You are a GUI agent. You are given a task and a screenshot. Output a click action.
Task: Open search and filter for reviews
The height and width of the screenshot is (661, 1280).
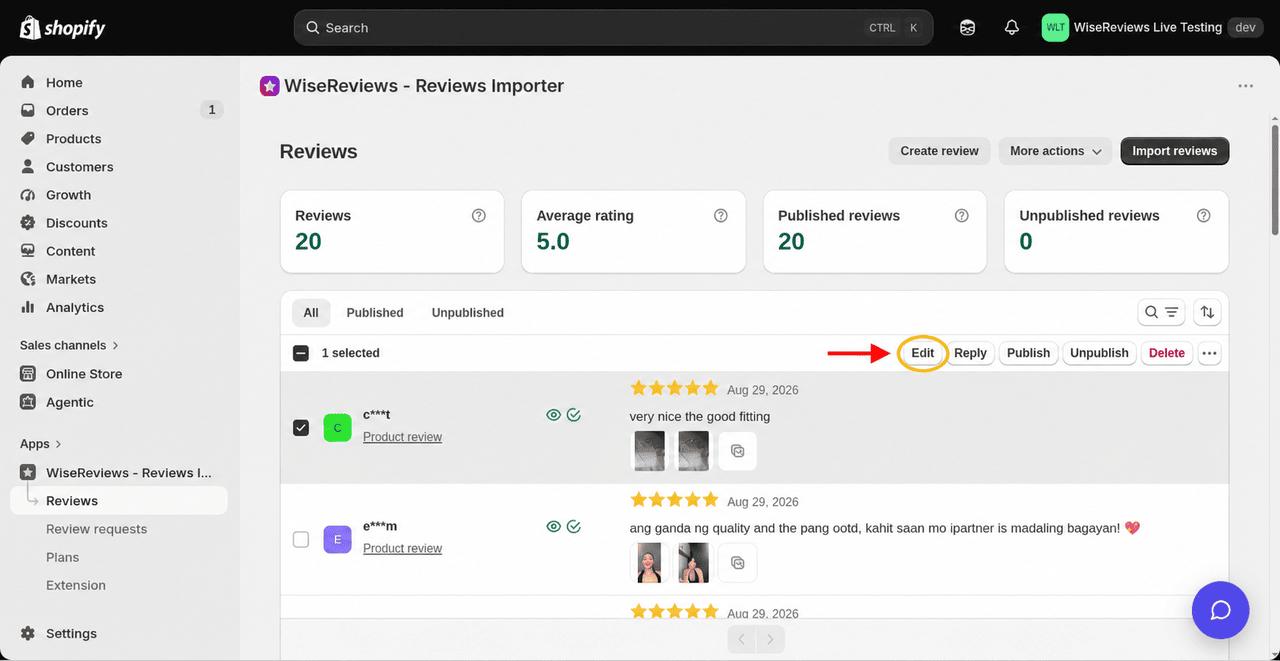point(1162,313)
